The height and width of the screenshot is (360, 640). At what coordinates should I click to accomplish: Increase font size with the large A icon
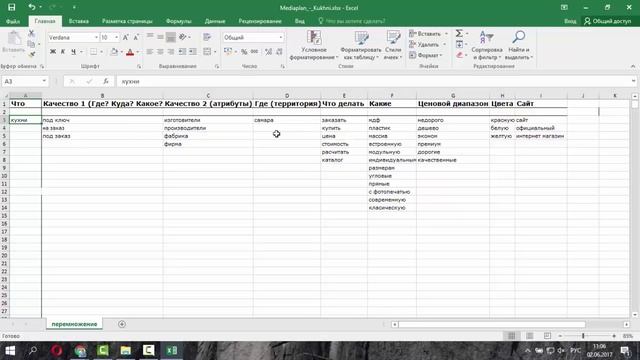click(x=126, y=38)
